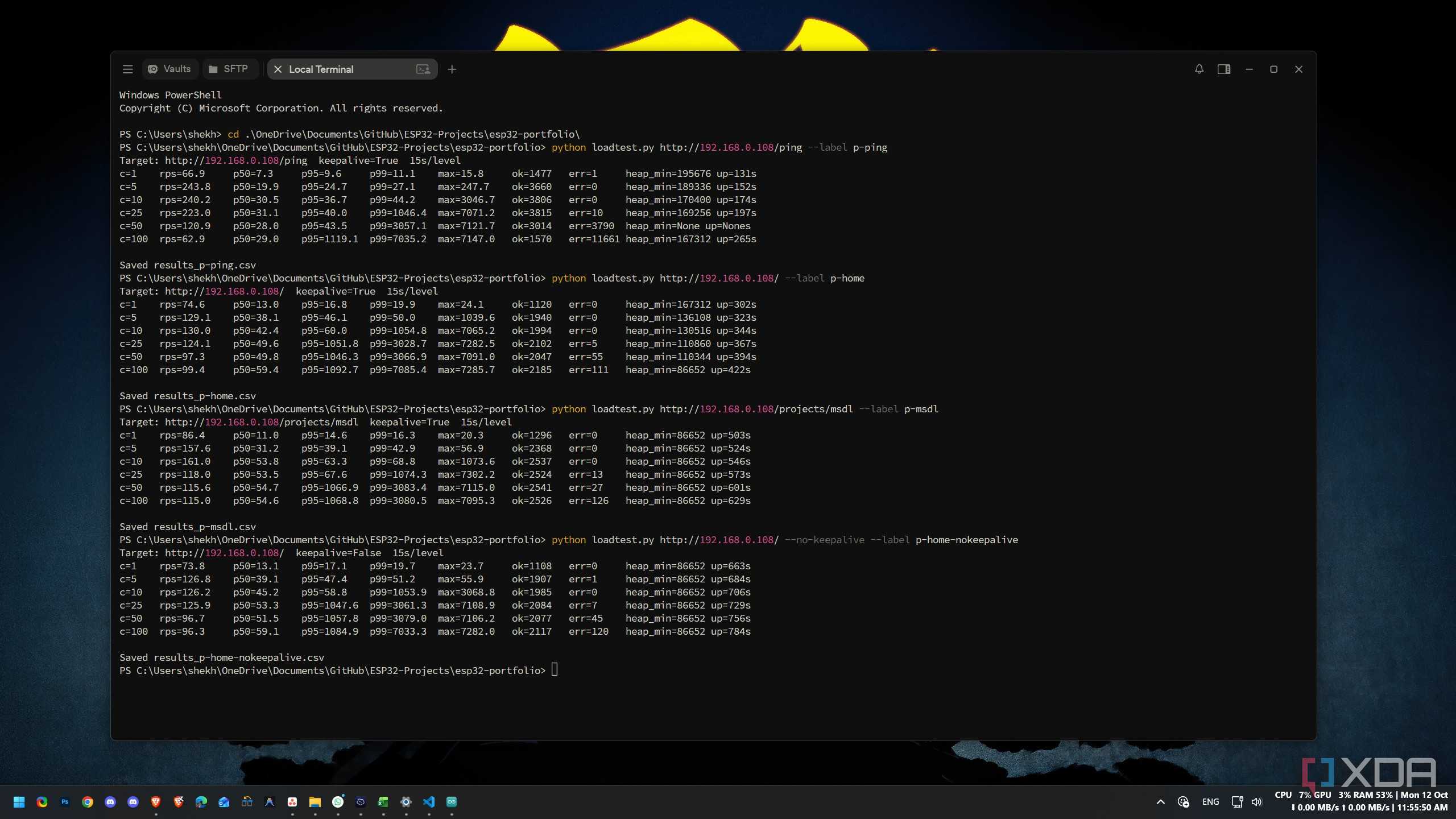Expand hidden system tray icons chevron
Viewport: 1456px width, 819px height.
pyautogui.click(x=1161, y=802)
